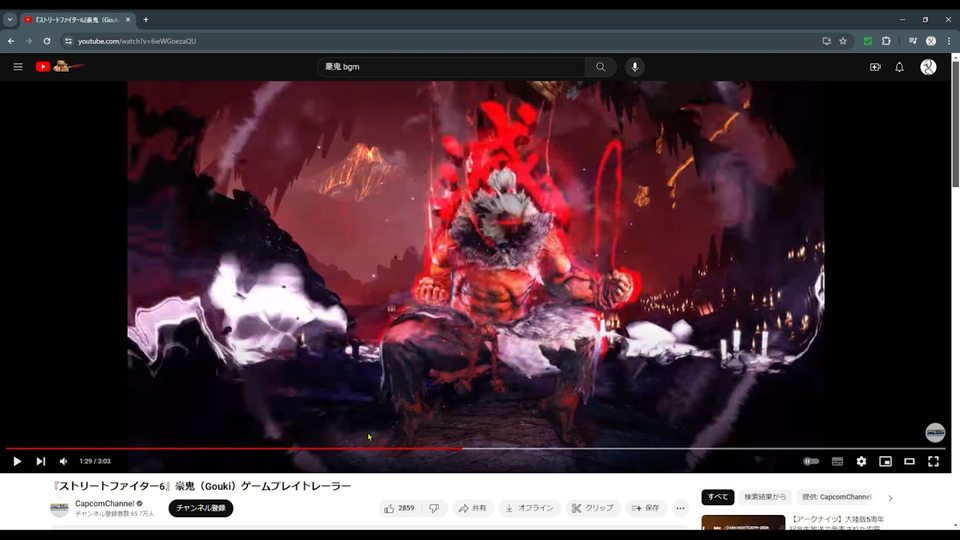
Task: Start voice search with microphone icon
Action: 634,67
